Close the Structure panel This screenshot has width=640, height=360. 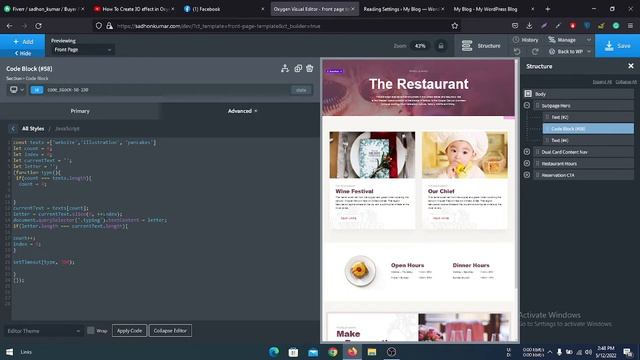point(631,66)
